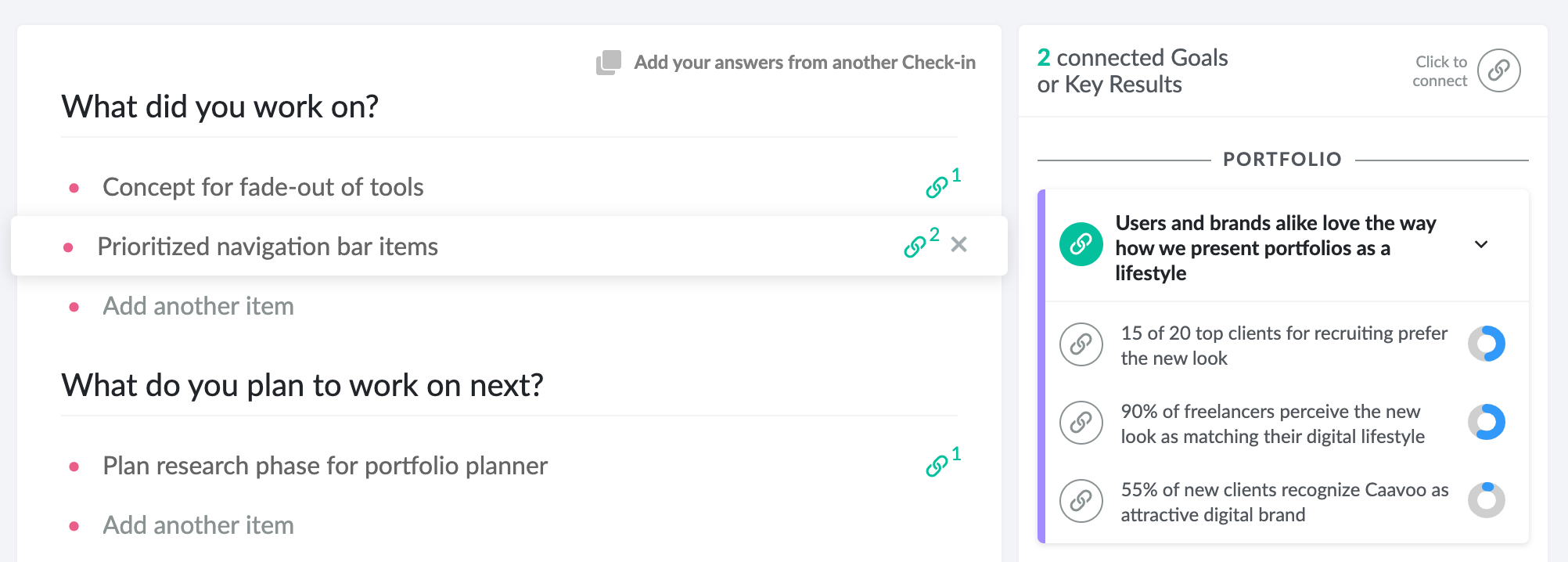
Task: Connect the 15 of 20 top clients key result
Action: pyautogui.click(x=1081, y=344)
